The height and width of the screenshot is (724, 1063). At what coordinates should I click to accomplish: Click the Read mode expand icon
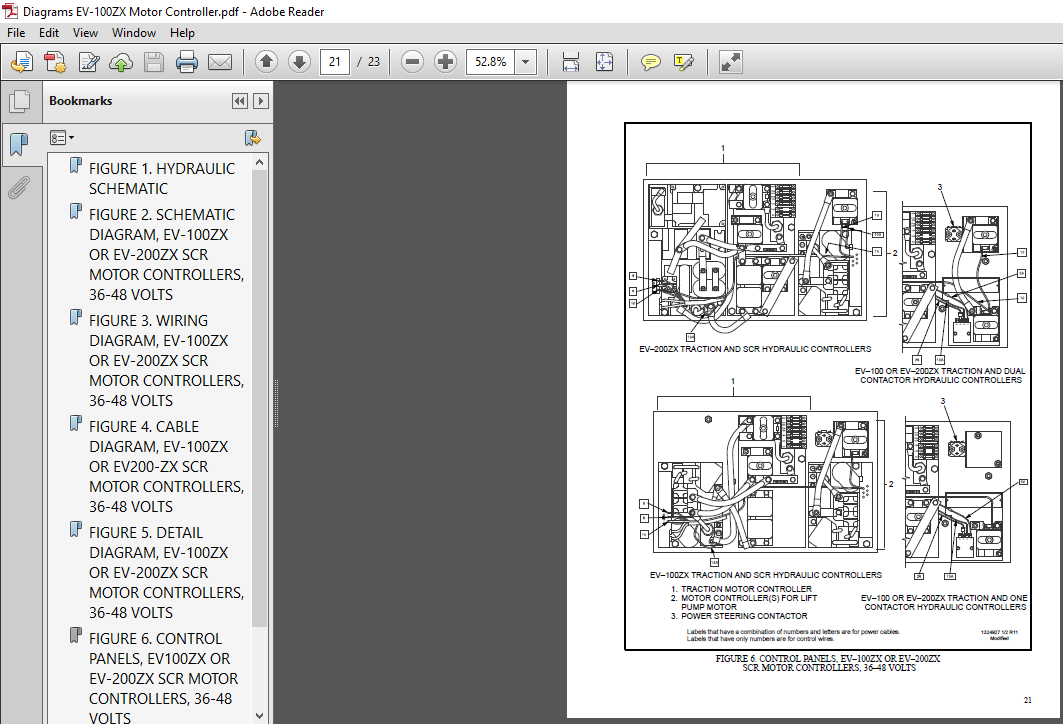click(731, 62)
